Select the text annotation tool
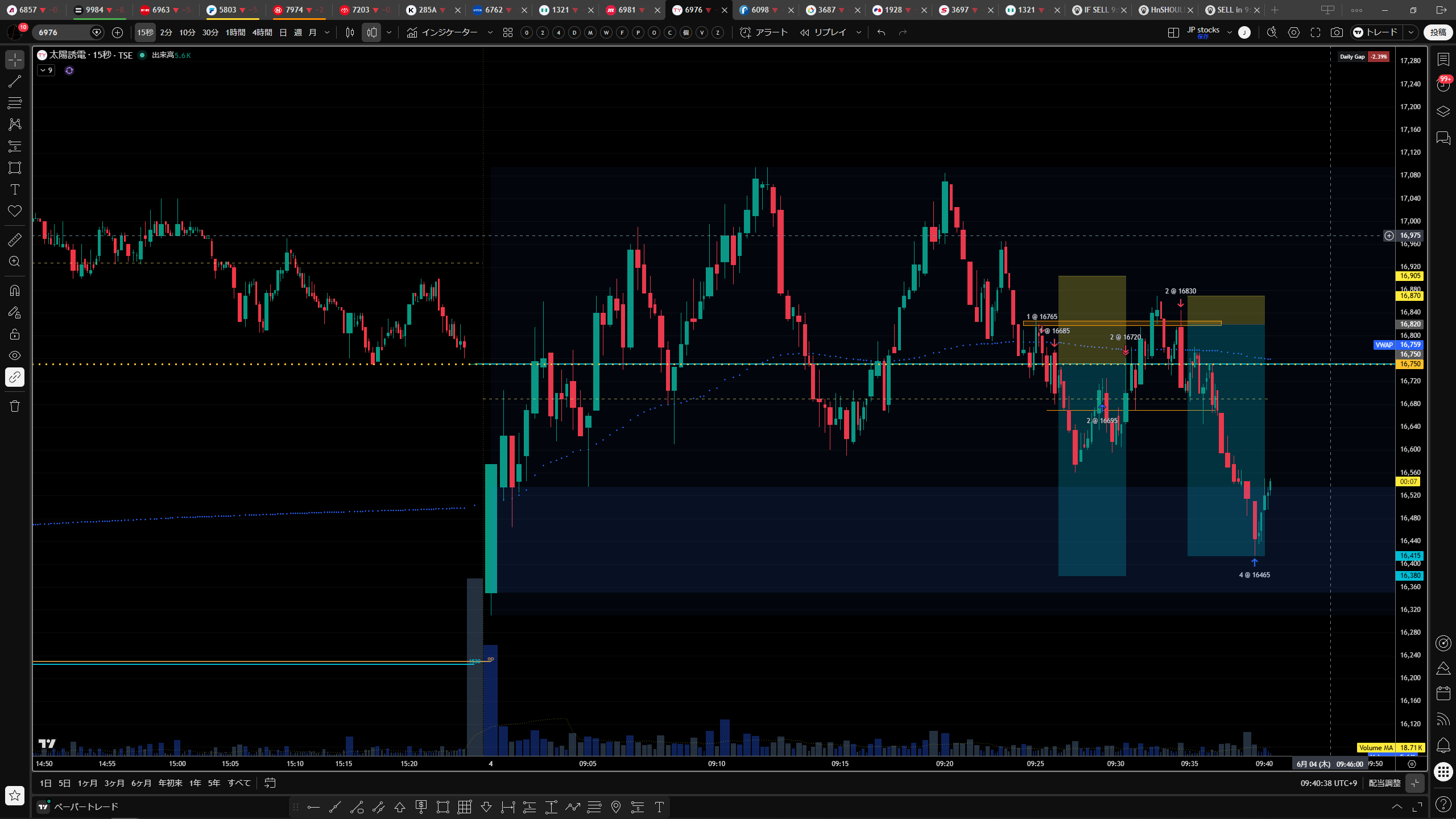 click(15, 189)
